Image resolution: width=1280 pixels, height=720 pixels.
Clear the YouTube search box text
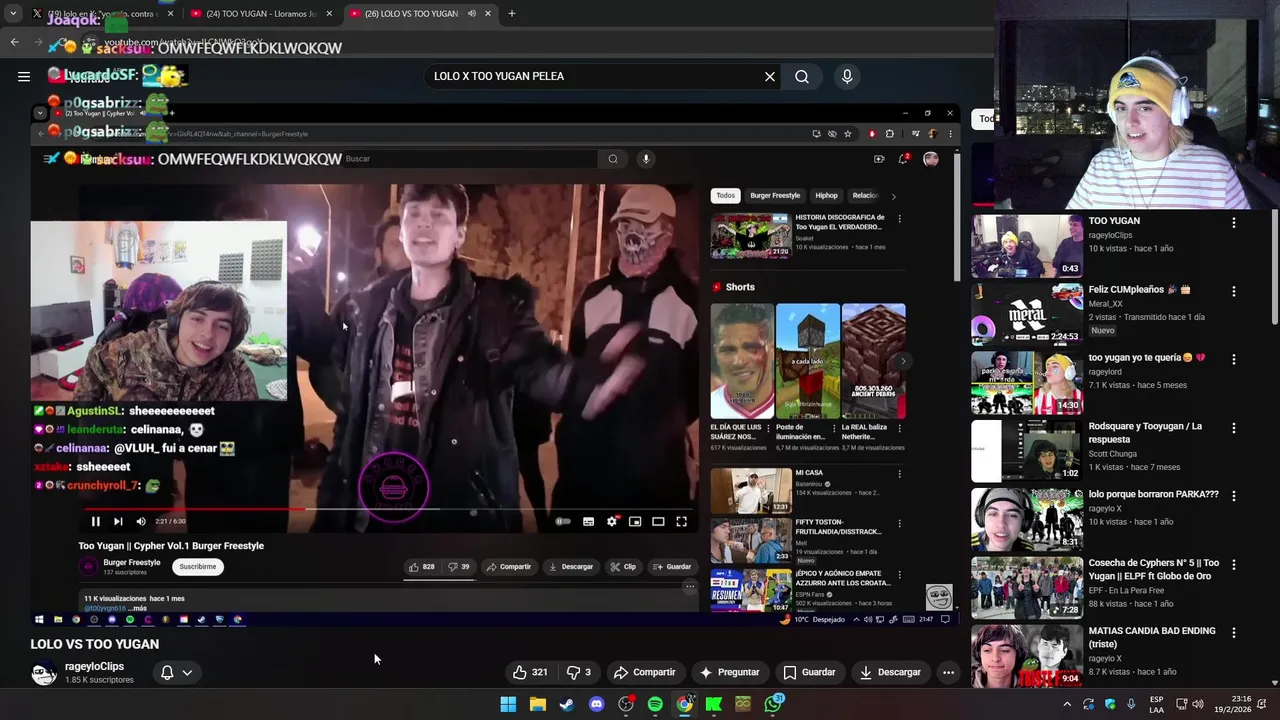770,76
